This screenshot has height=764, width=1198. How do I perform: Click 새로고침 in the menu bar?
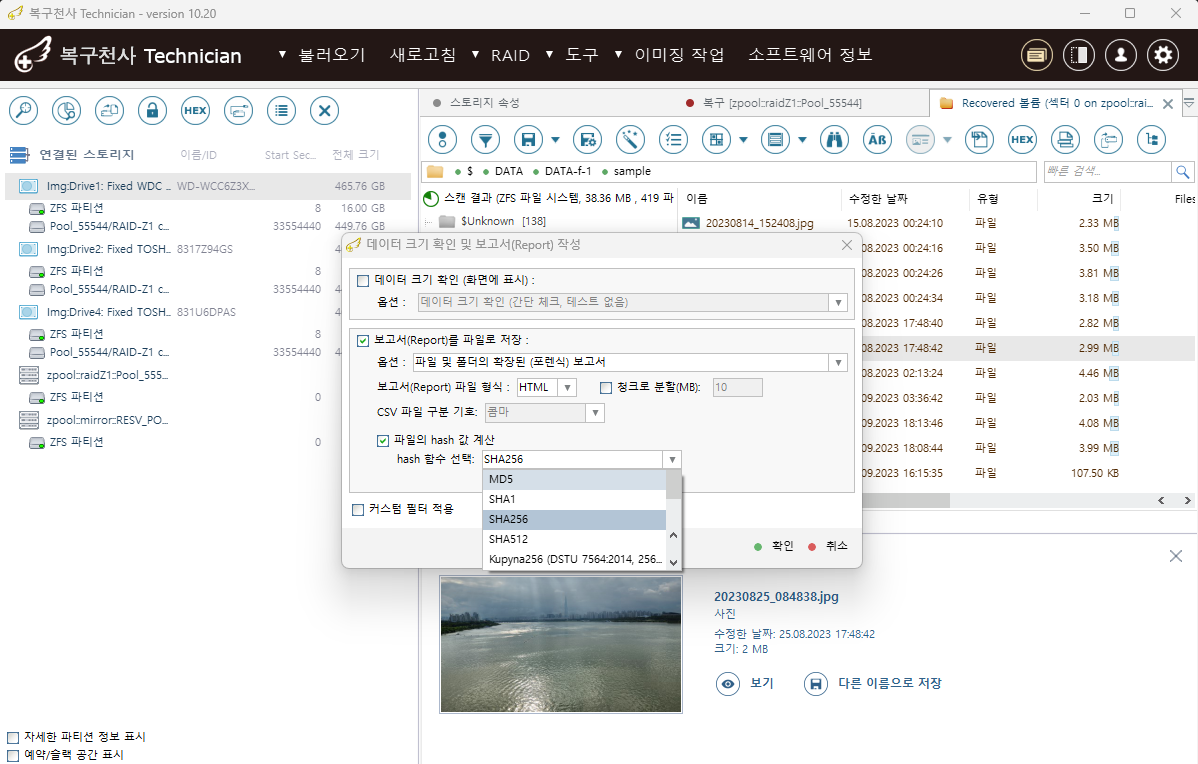(x=423, y=55)
